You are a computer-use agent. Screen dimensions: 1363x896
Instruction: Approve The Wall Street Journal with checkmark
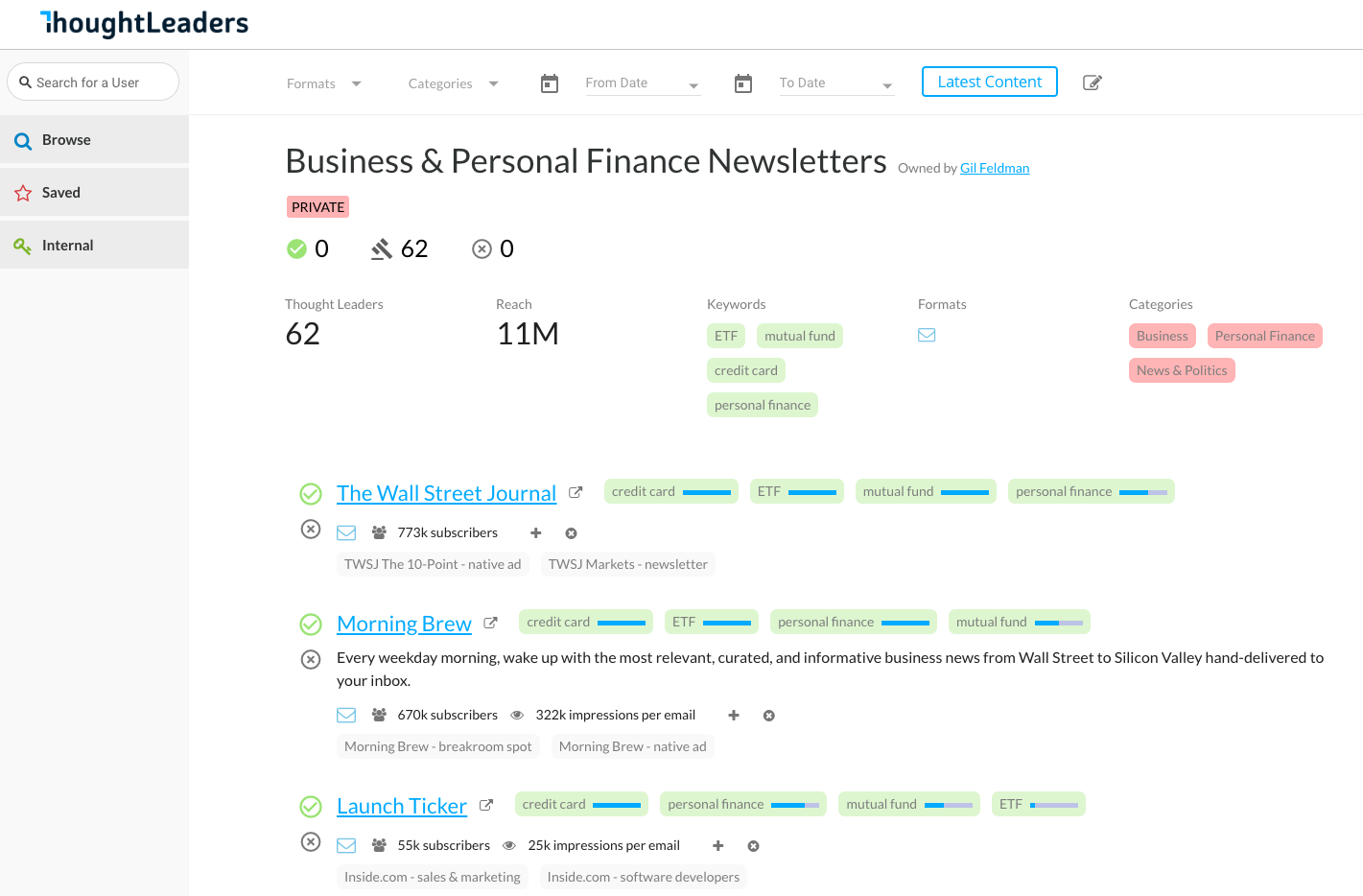click(311, 494)
